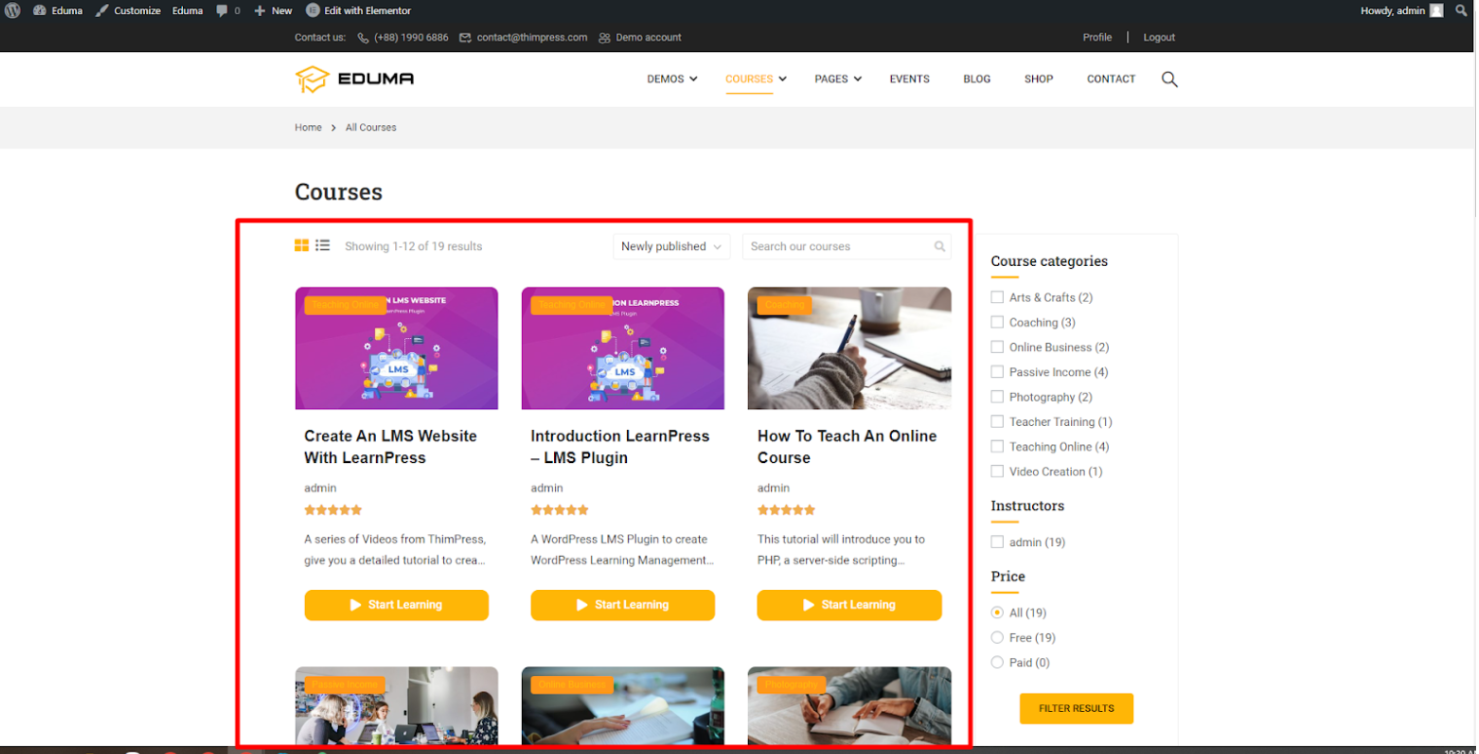The width and height of the screenshot is (1479, 754).
Task: Start Learning the Create An LMS Website course
Action: coord(396,605)
